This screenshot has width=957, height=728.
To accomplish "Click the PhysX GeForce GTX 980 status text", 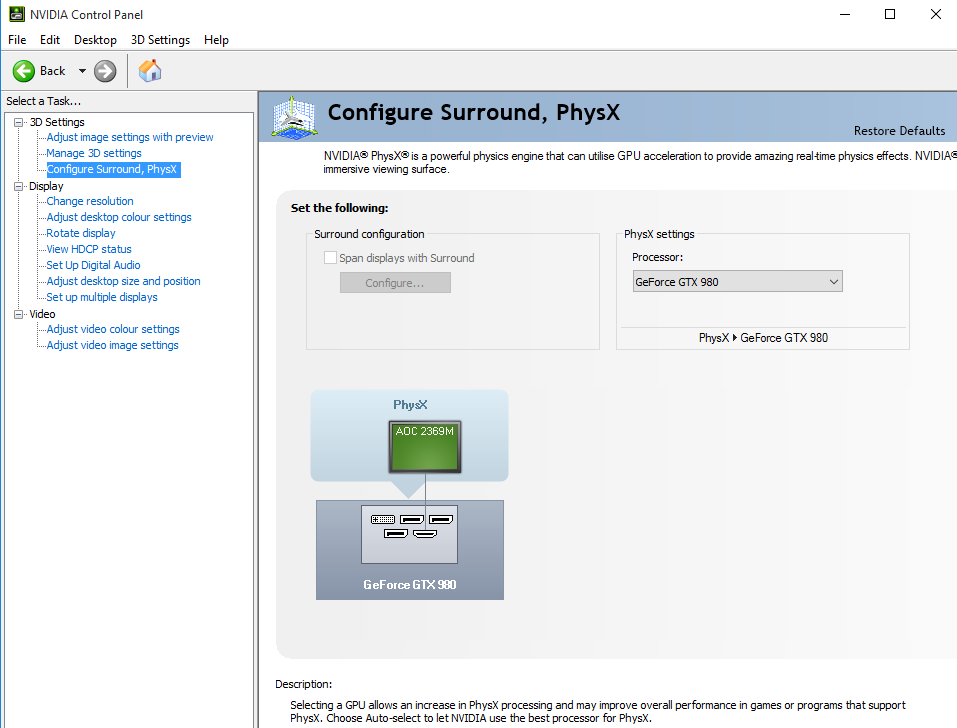I will pos(763,337).
